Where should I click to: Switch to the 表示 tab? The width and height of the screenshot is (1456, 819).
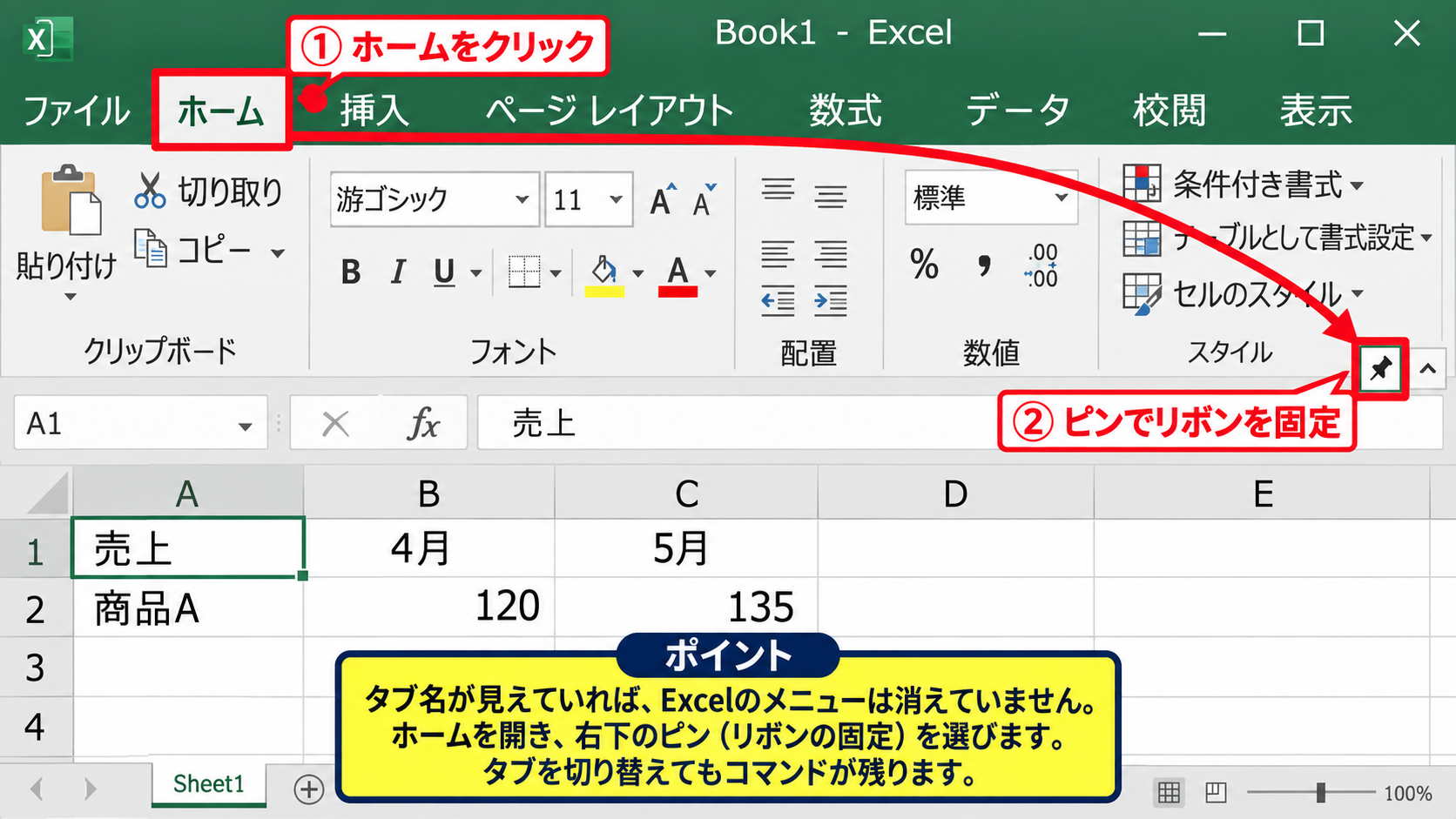coord(1317,111)
